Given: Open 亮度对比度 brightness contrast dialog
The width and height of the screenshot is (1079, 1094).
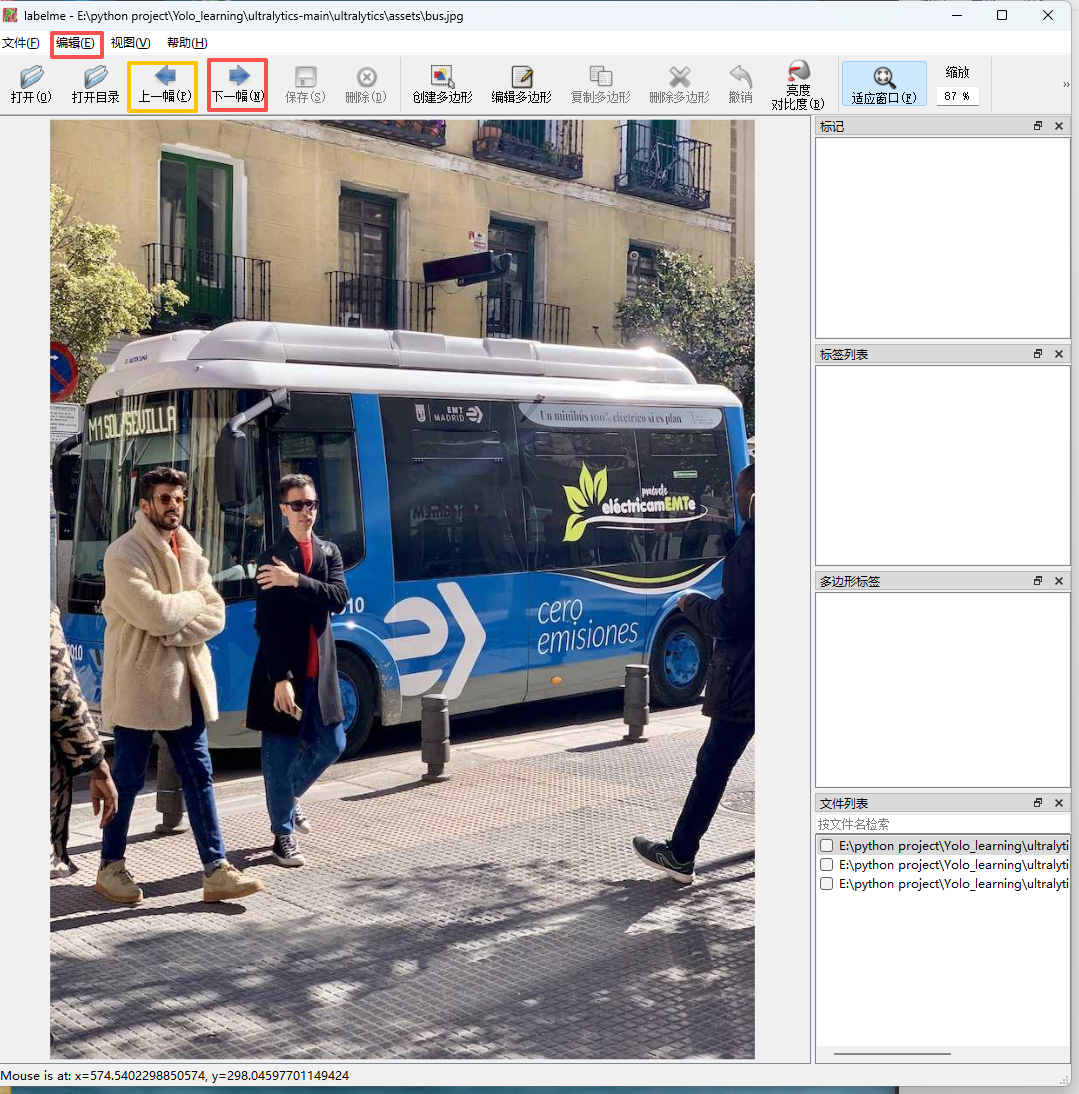Looking at the screenshot, I should (798, 85).
